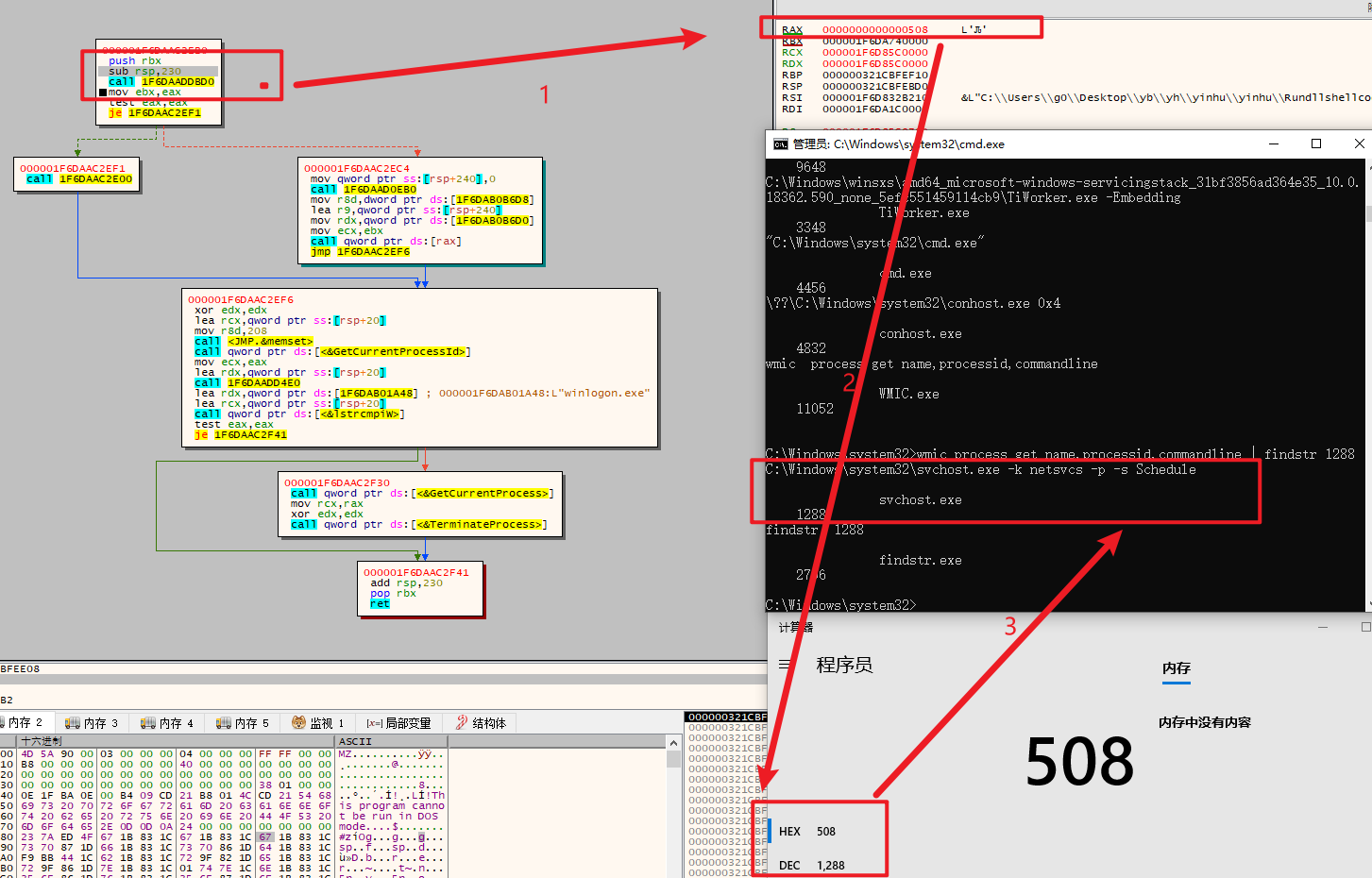This screenshot has height=878, width=1372.
Task: Select RBX register value 000001F6DA740000
Action: 875,42
